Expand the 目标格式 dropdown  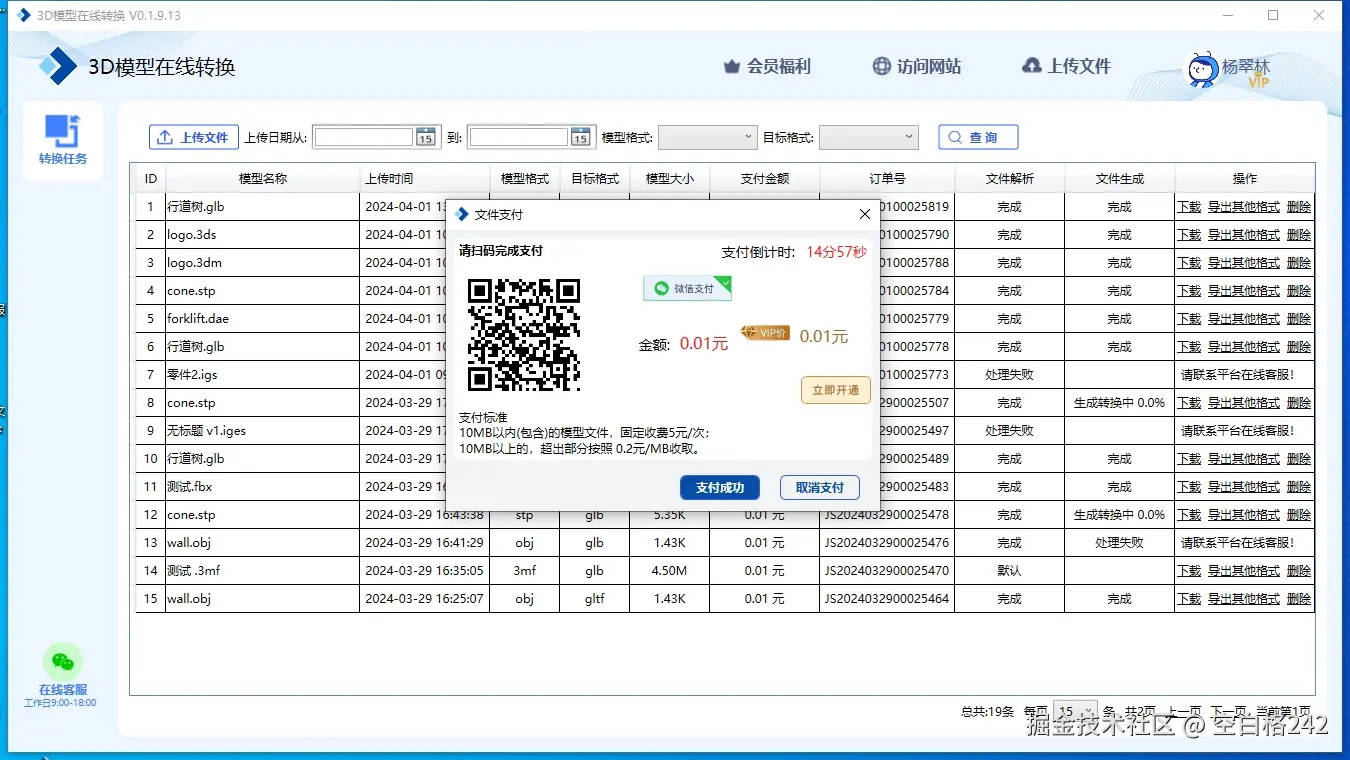click(x=868, y=138)
